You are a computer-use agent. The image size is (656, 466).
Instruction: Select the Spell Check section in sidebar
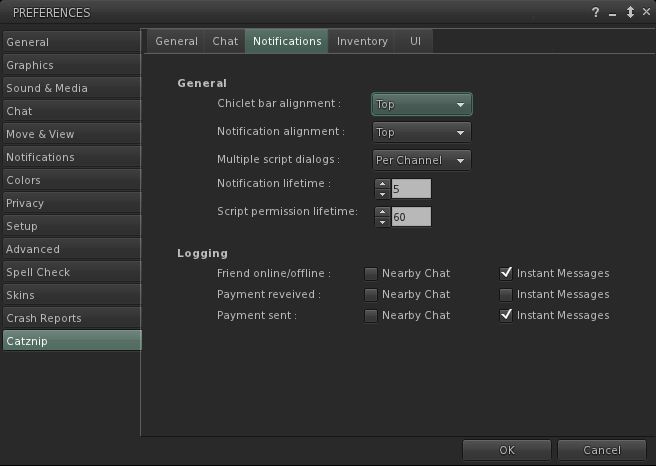(x=71, y=272)
